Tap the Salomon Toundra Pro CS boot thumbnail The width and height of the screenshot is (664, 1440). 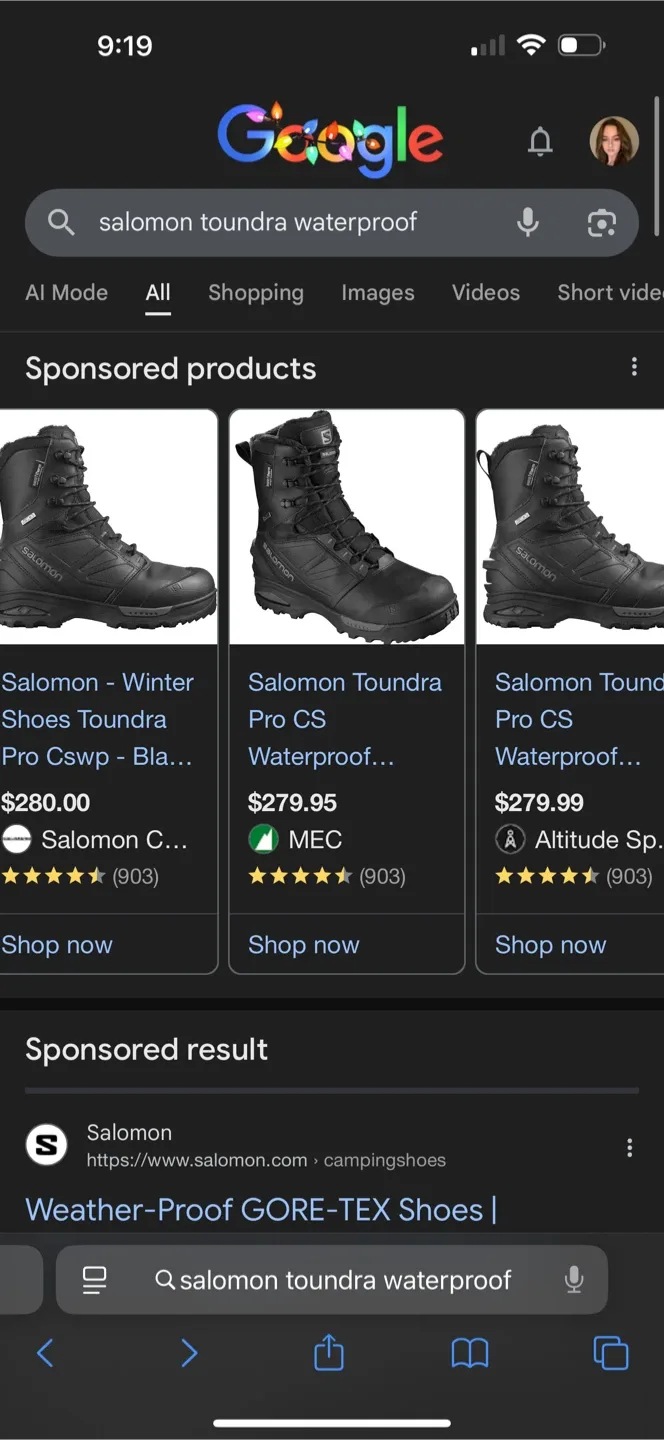(x=346, y=527)
